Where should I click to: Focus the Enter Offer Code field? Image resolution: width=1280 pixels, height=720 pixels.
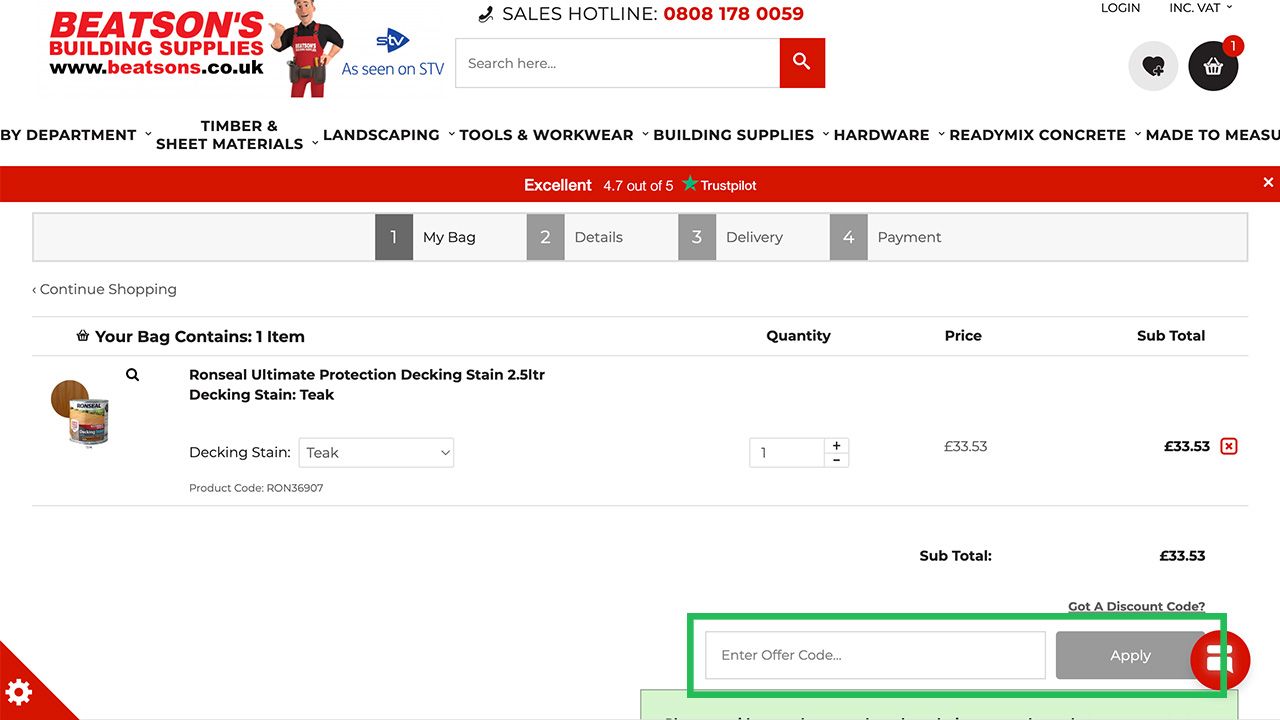[x=875, y=655]
